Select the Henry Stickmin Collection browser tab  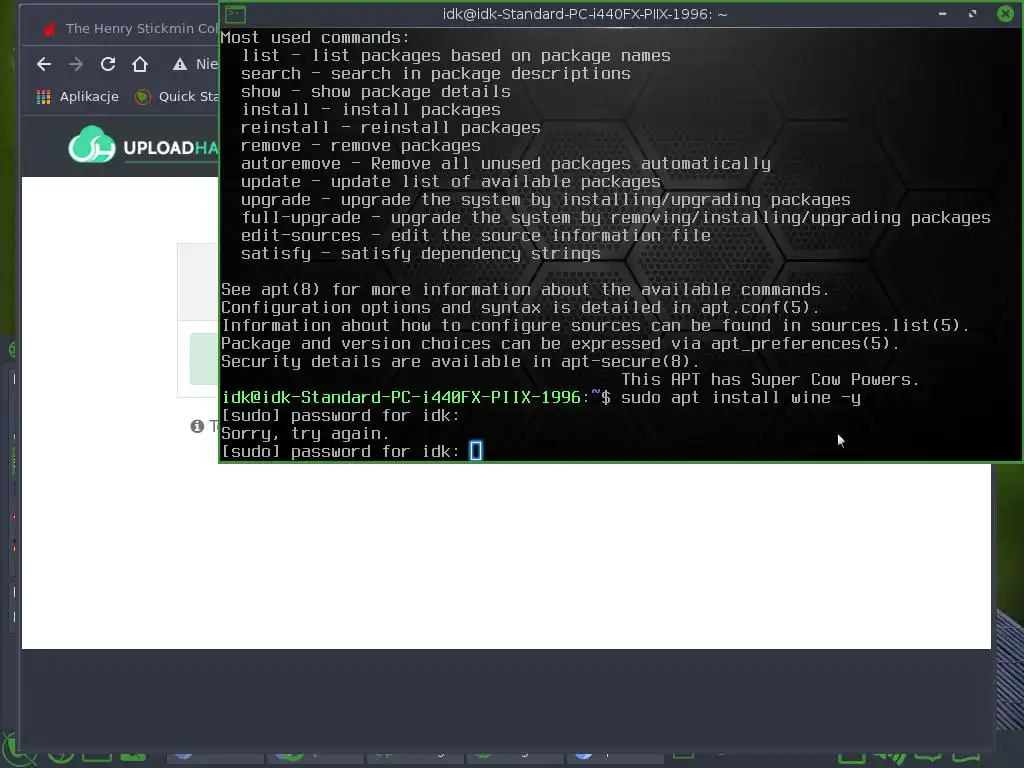point(131,29)
